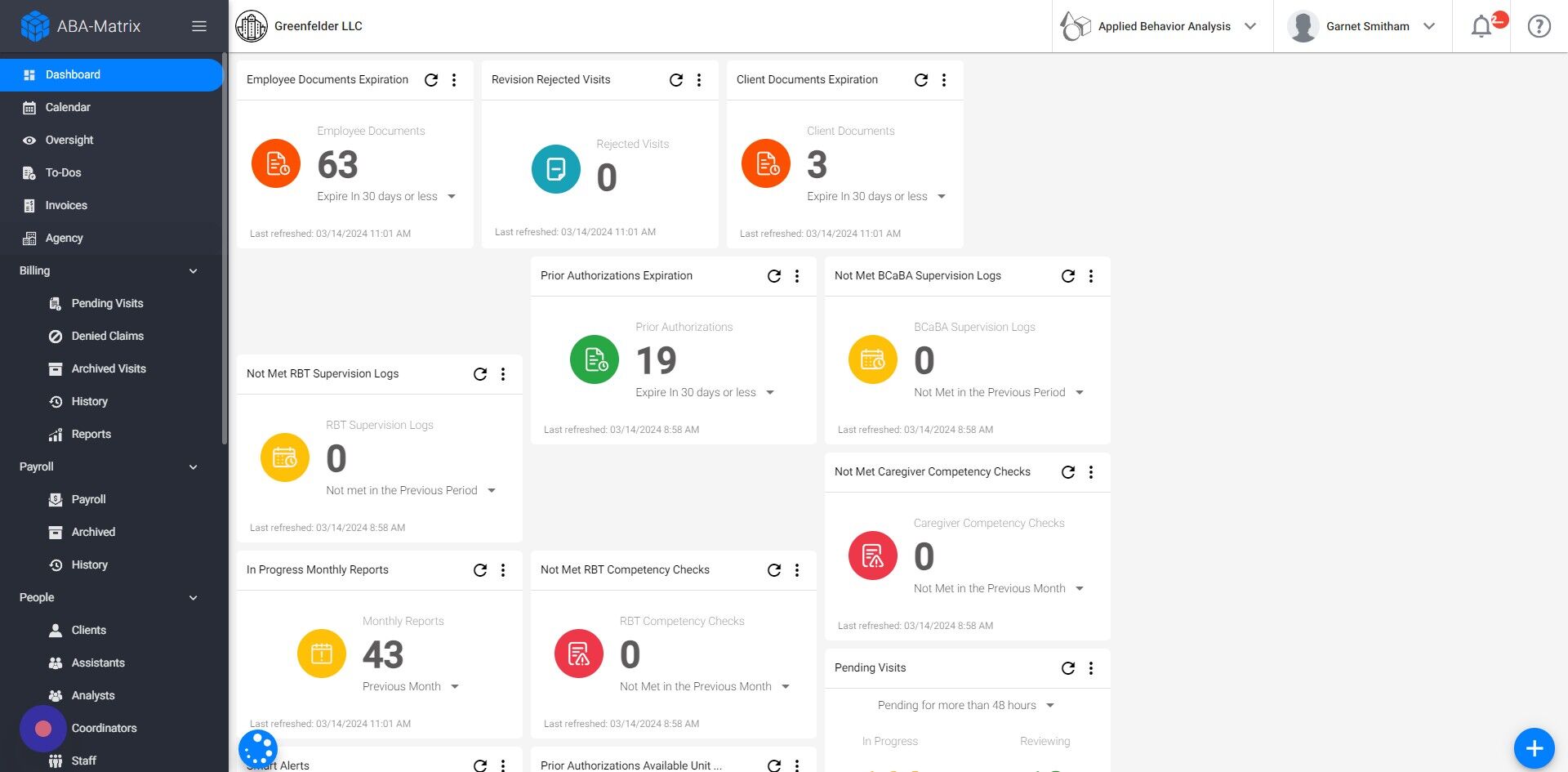
Task: Click the floating blue plus button
Action: 1534,747
